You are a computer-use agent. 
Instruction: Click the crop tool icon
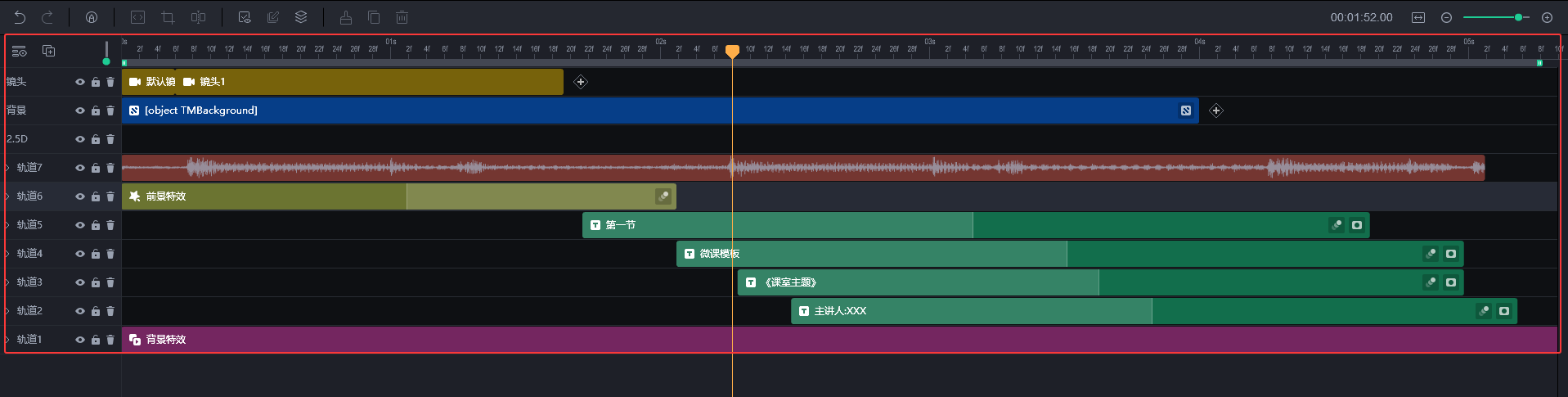(x=168, y=17)
